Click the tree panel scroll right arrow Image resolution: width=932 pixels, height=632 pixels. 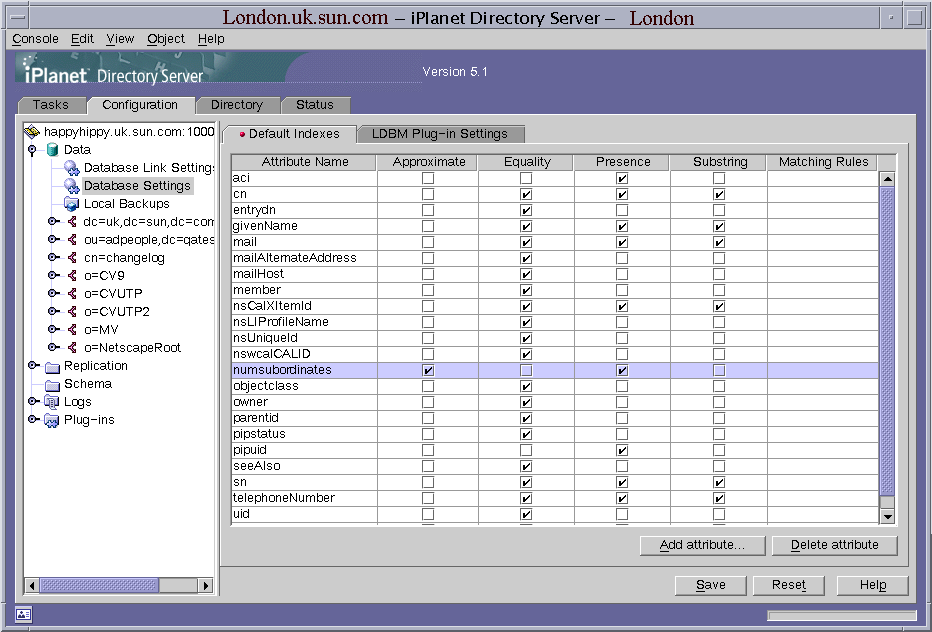(x=206, y=585)
